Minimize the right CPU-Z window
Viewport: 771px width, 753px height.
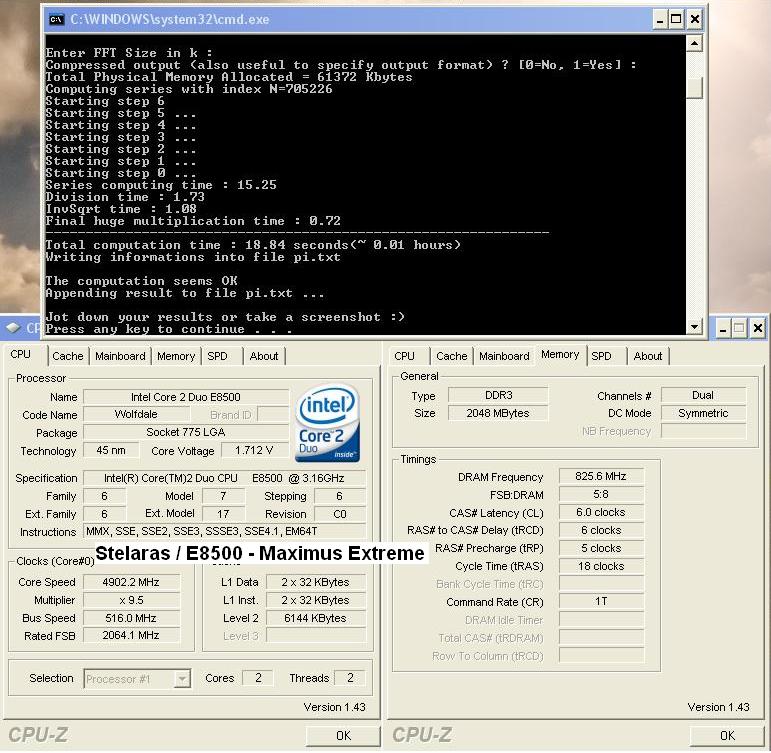[723, 328]
